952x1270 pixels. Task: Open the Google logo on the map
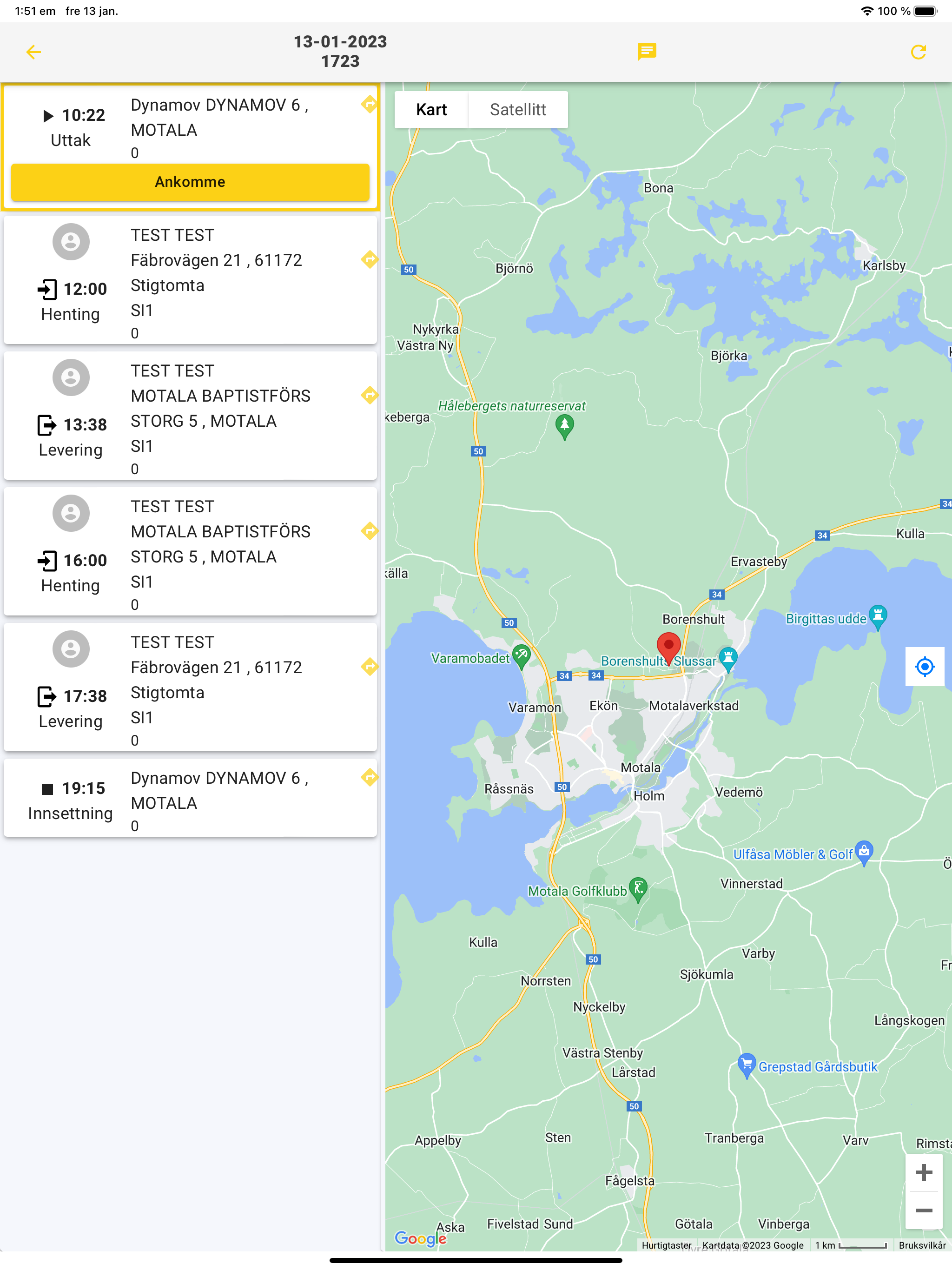coord(421,1238)
